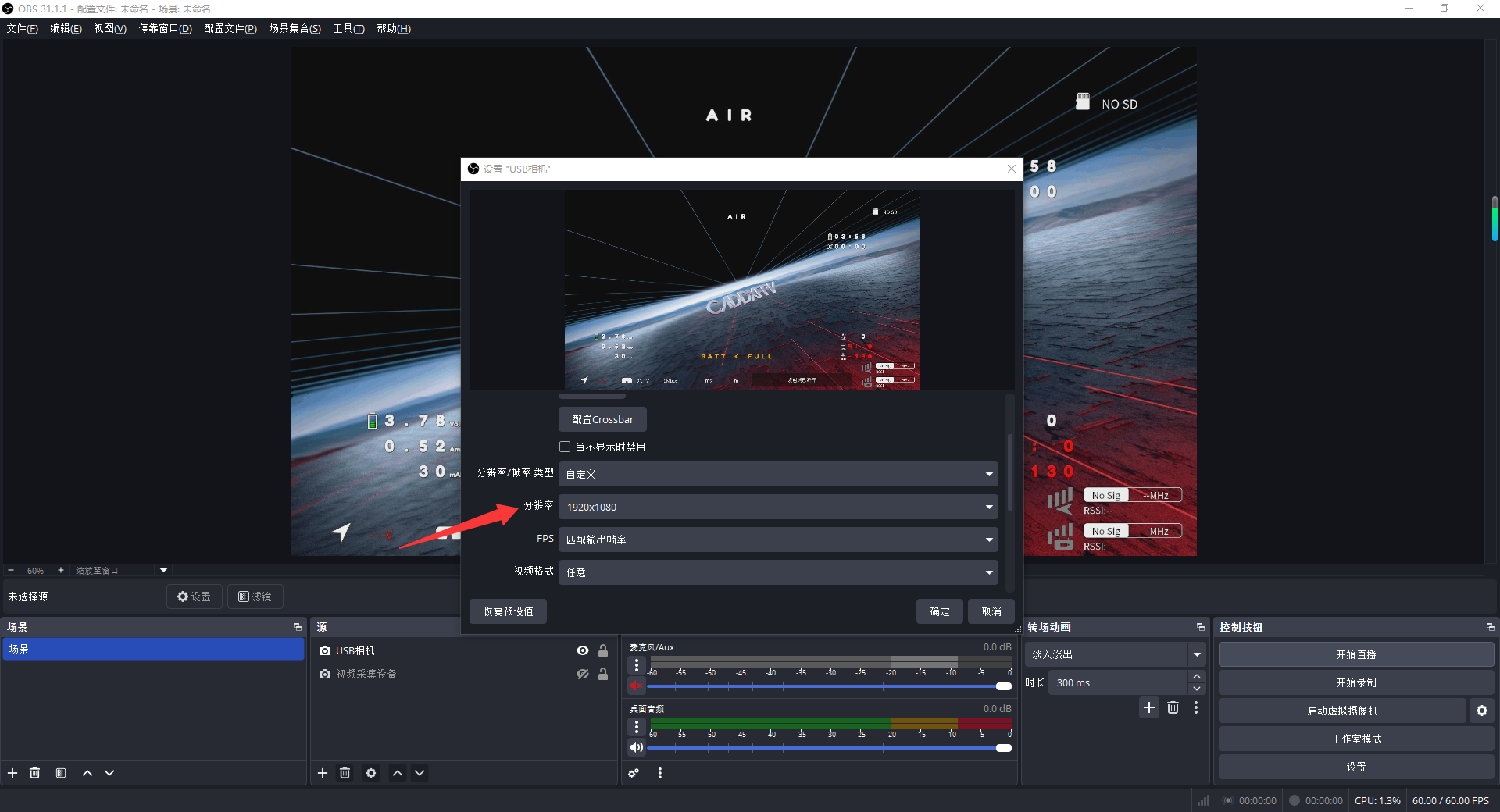Check the 当不显示时禁用 checkbox
Screen dimensions: 1500x812
(x=565, y=447)
